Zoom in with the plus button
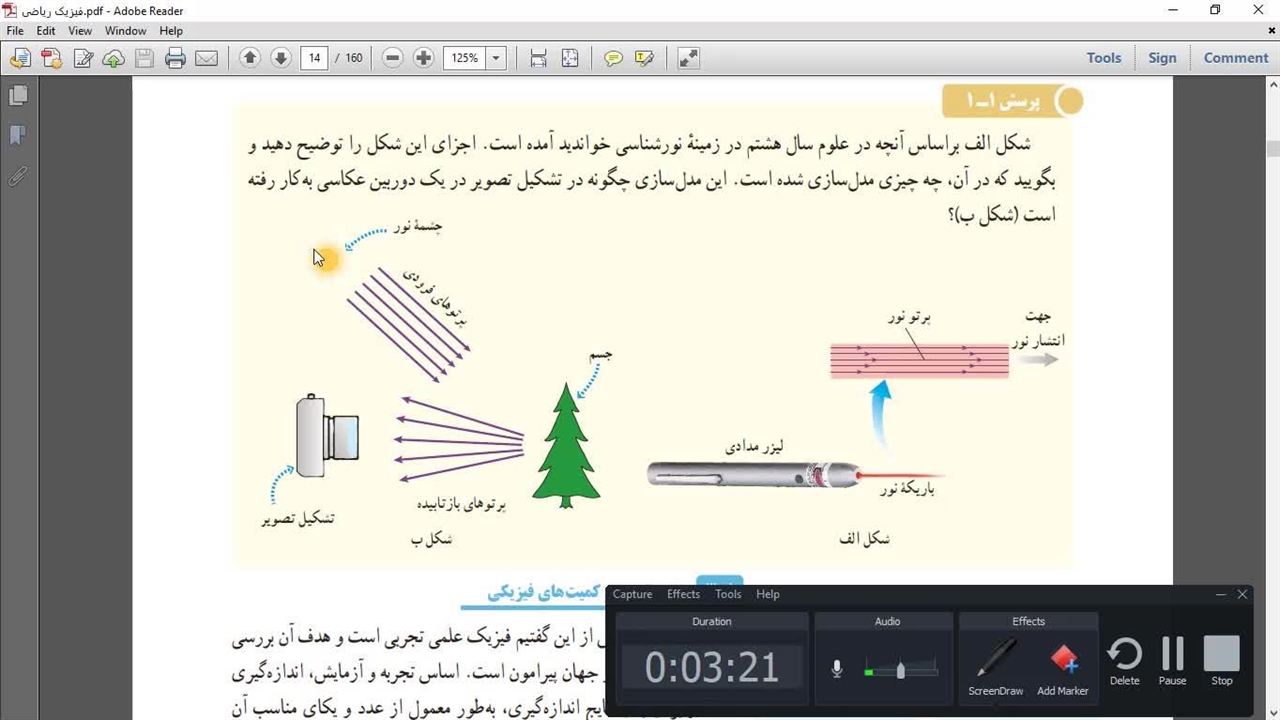The height and width of the screenshot is (720, 1280). point(423,58)
